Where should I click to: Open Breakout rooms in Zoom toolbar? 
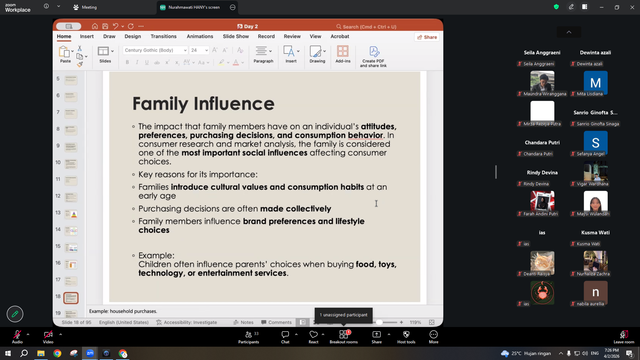343,337
